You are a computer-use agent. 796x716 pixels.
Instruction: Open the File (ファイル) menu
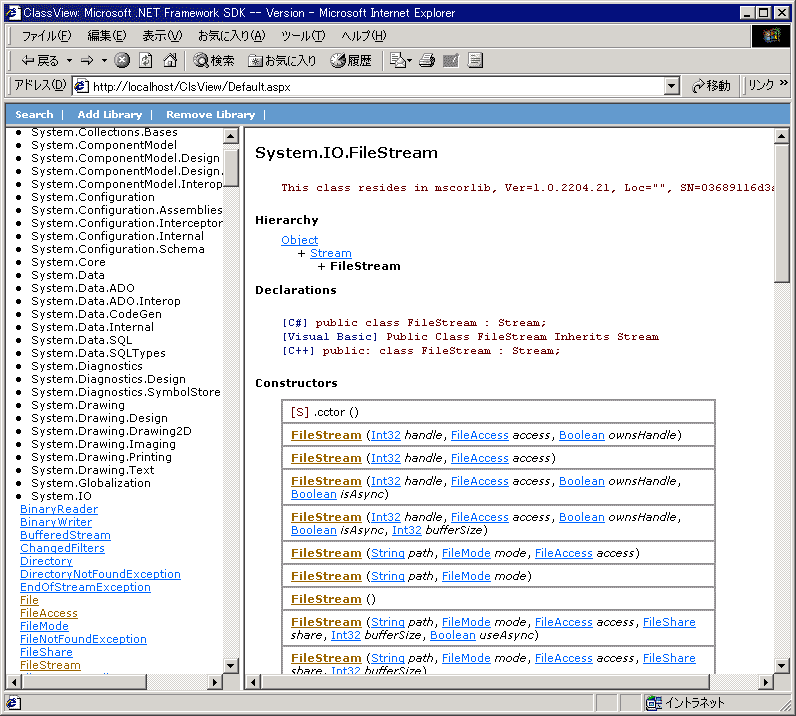coord(46,36)
